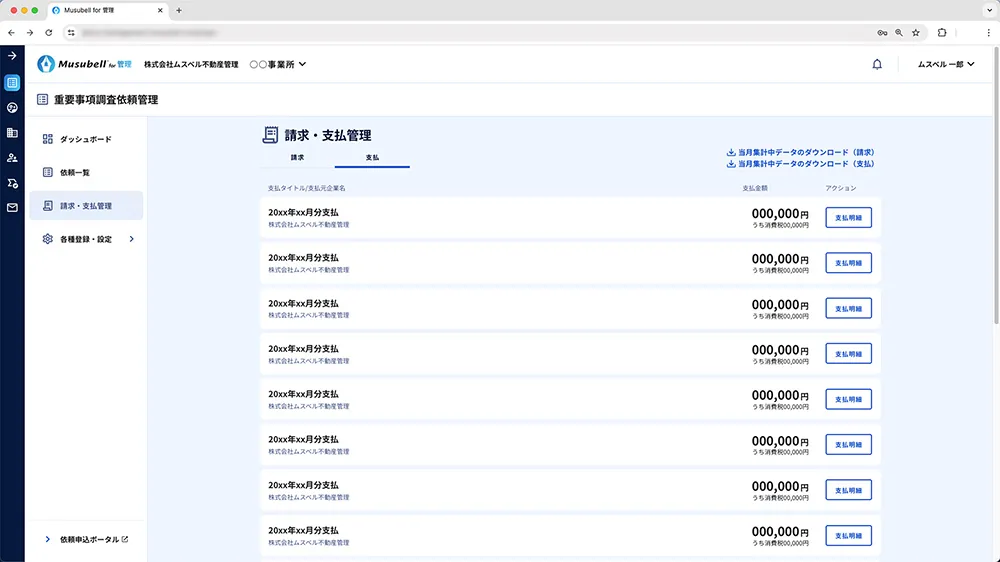
Task: Select the highlighted list icon in the dark sidebar
Action: coord(12,83)
